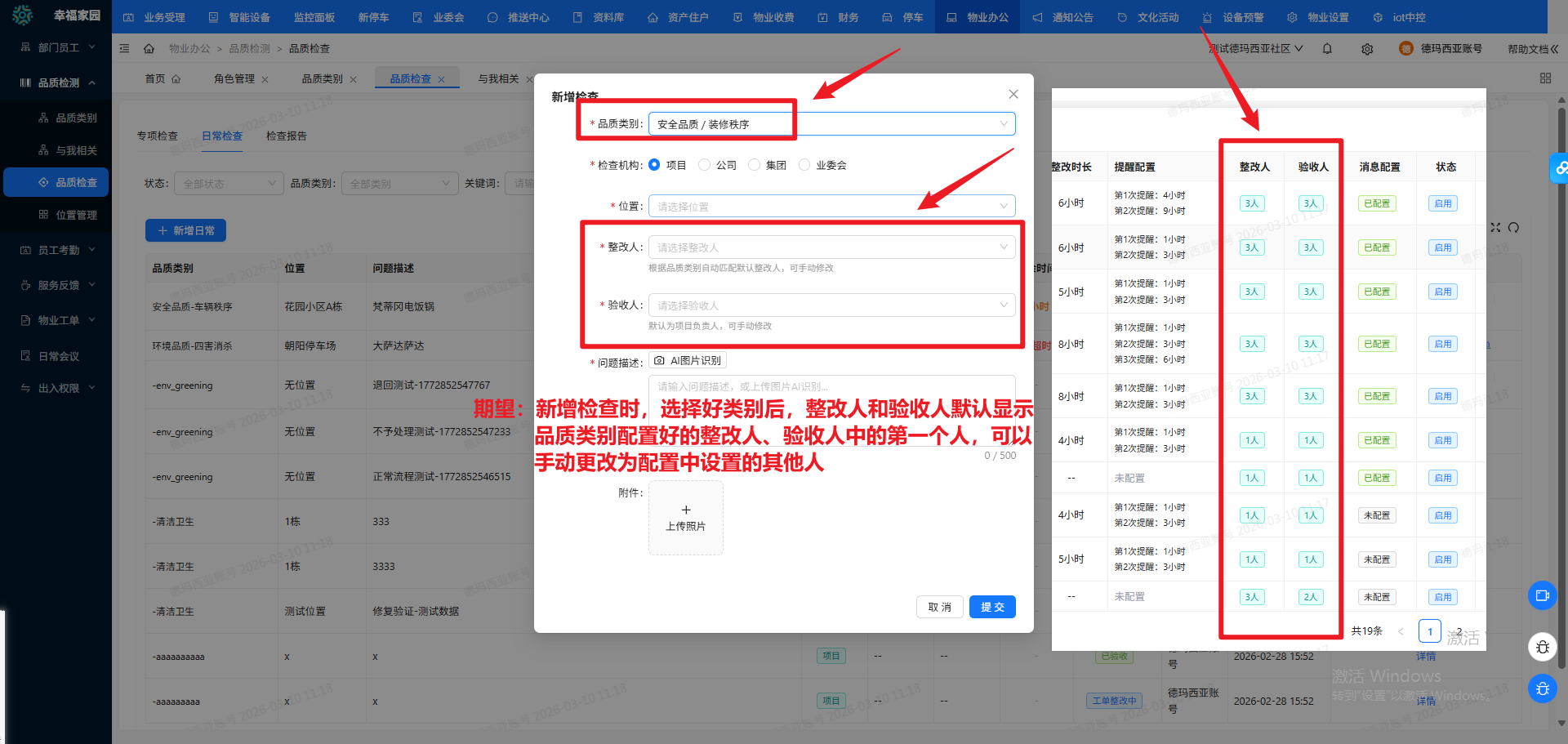1568x744 pixels.
Task: Open the settings gear in top bar
Action: (1367, 49)
